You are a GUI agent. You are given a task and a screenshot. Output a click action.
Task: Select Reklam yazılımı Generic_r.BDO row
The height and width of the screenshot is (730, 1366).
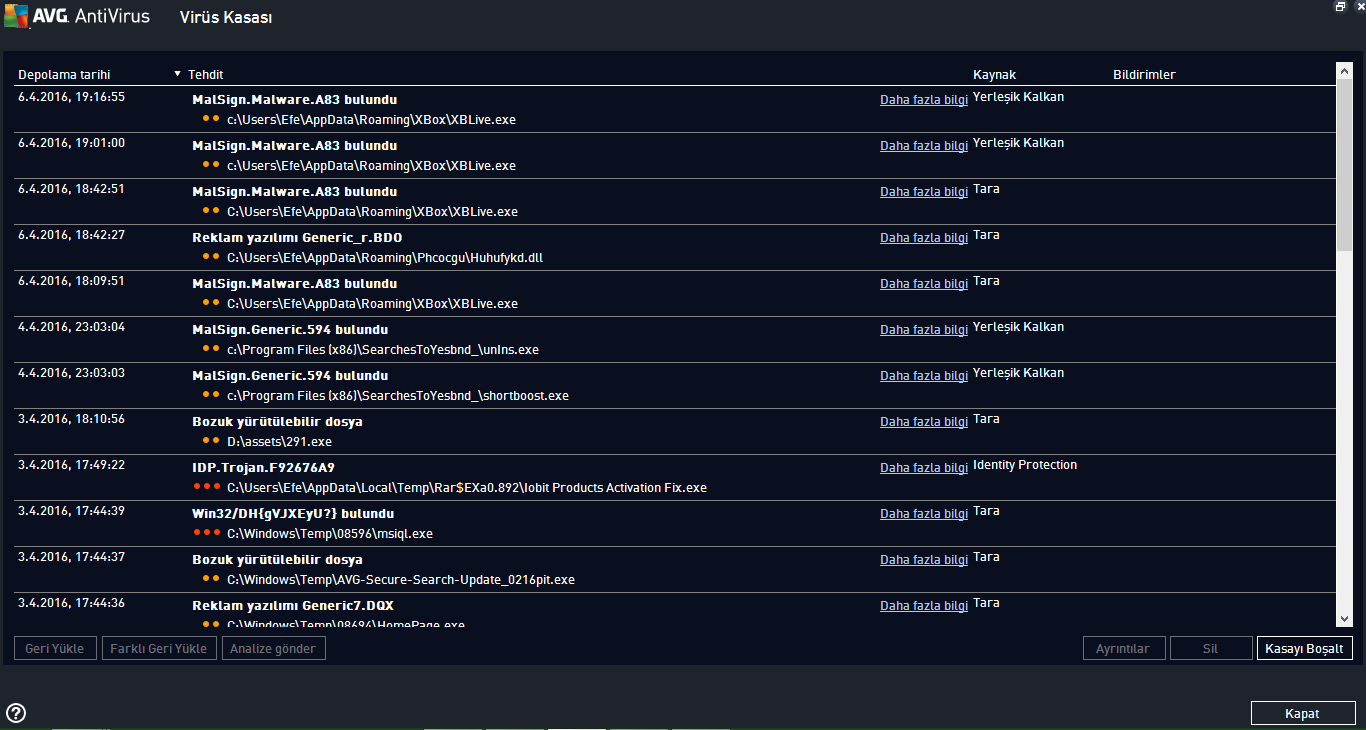pyautogui.click(x=675, y=248)
